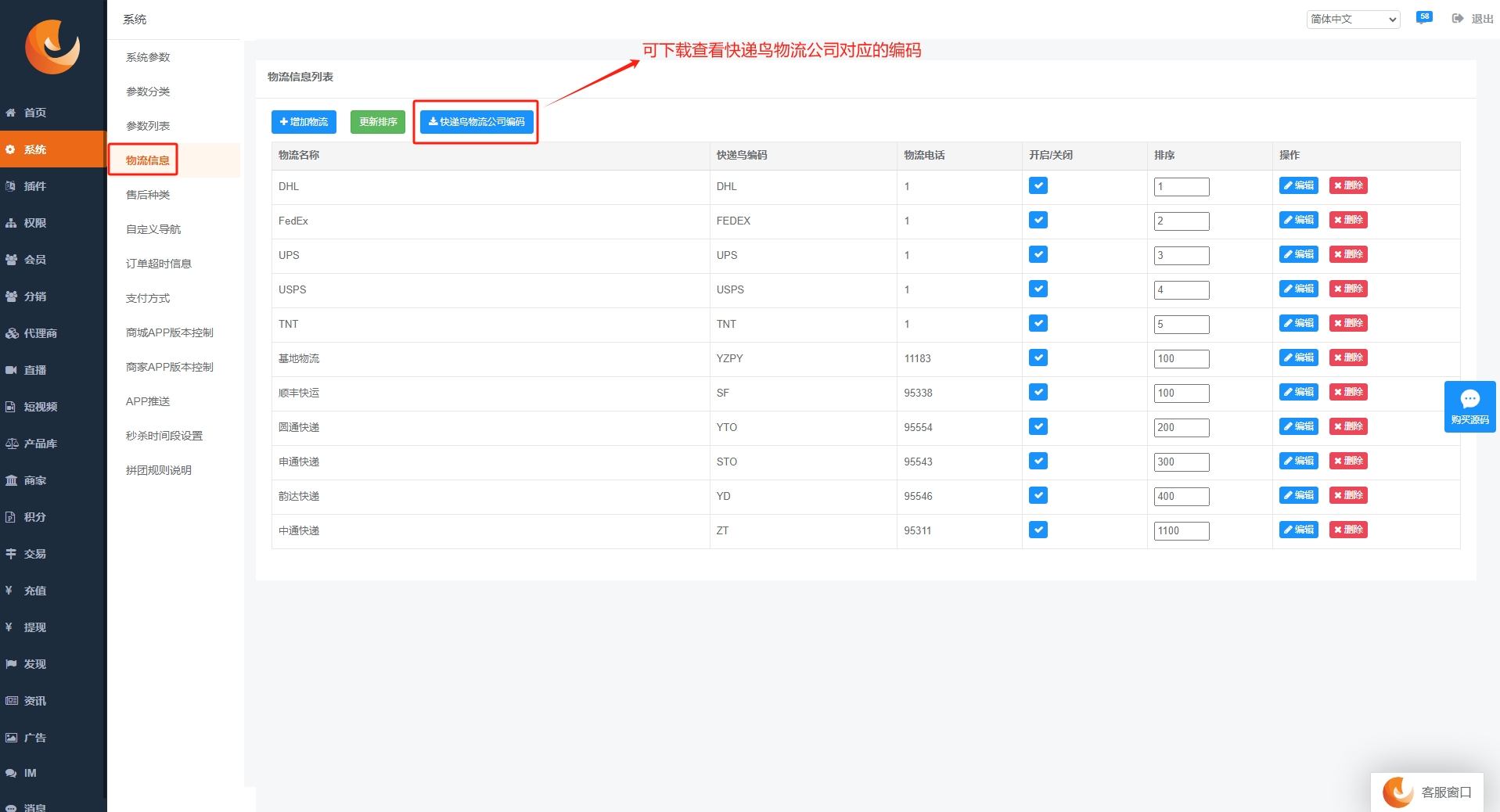Open the 广告 ads sidebar item
This screenshot has height=812, width=1500.
pos(52,738)
